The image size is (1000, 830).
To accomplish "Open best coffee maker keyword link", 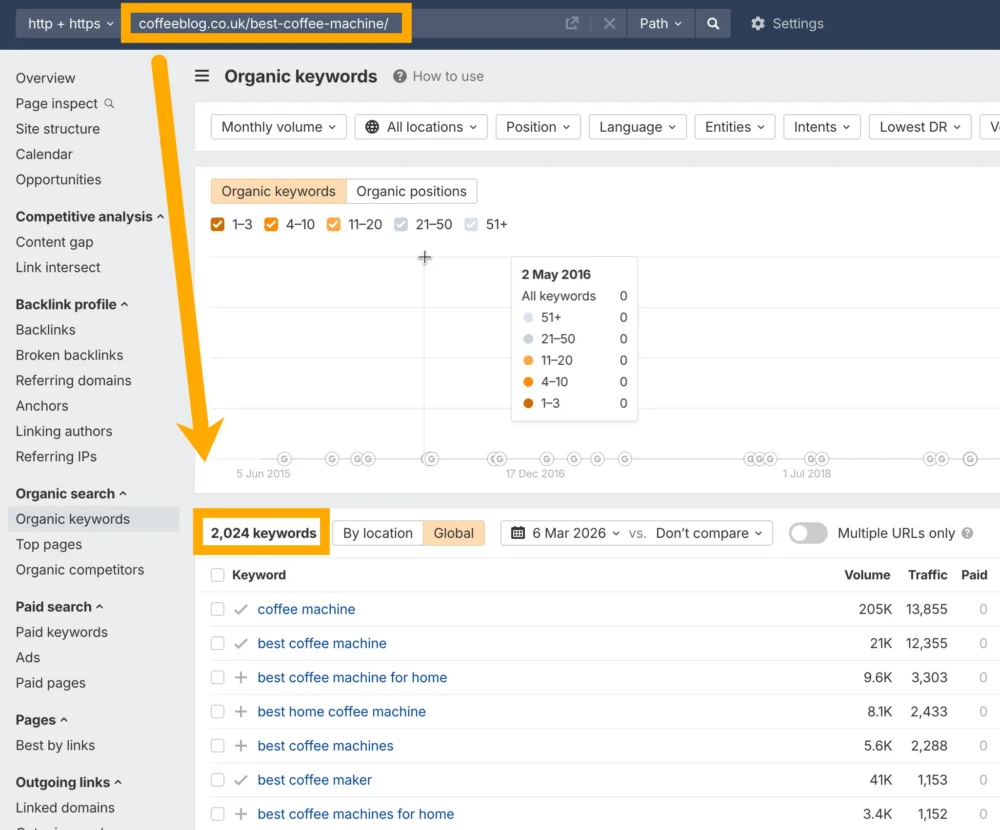I will [x=314, y=780].
